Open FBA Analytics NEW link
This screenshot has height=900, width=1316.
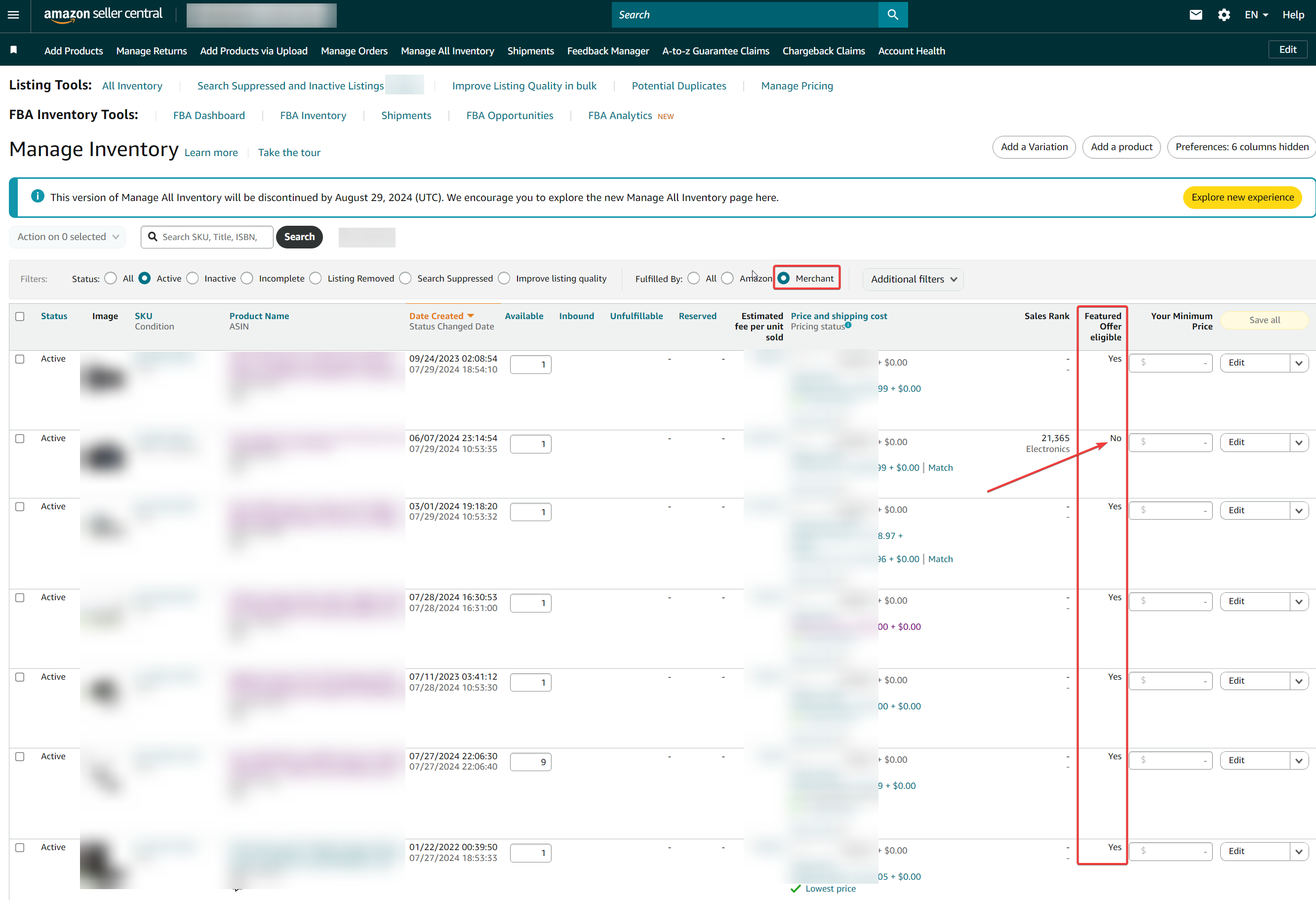tap(630, 116)
